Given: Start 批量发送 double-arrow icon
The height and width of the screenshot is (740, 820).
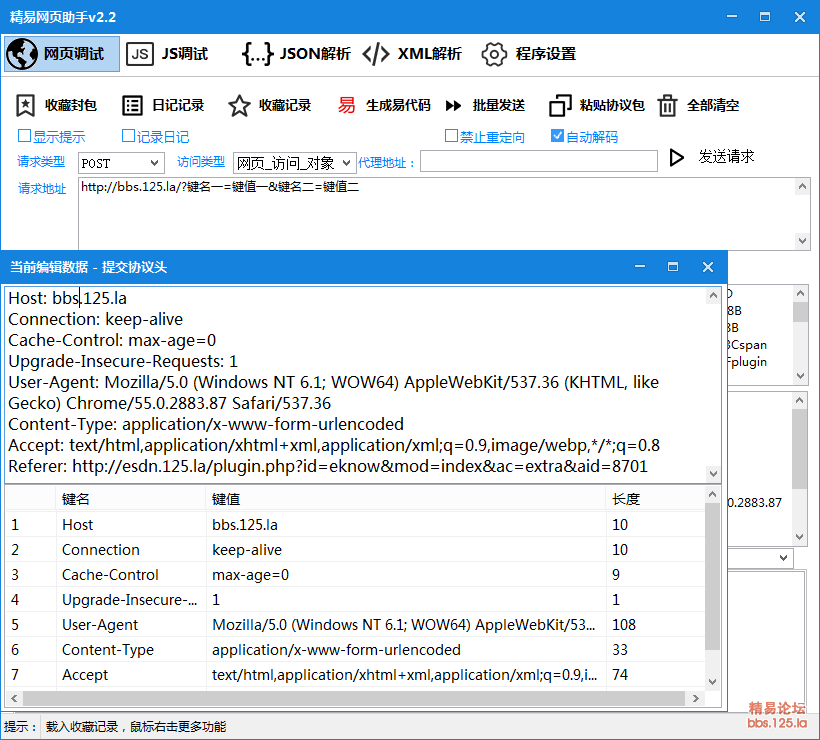Looking at the screenshot, I should point(453,105).
